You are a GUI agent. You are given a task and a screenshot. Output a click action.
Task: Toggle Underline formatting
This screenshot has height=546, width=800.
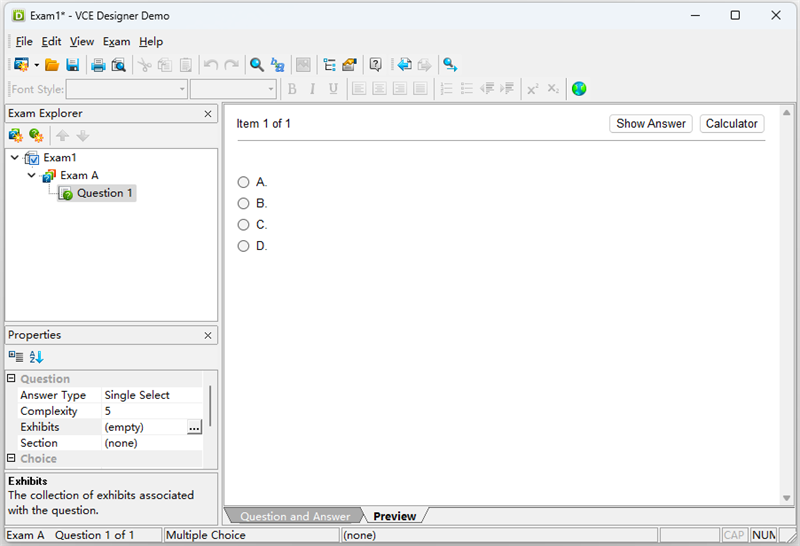(333, 89)
